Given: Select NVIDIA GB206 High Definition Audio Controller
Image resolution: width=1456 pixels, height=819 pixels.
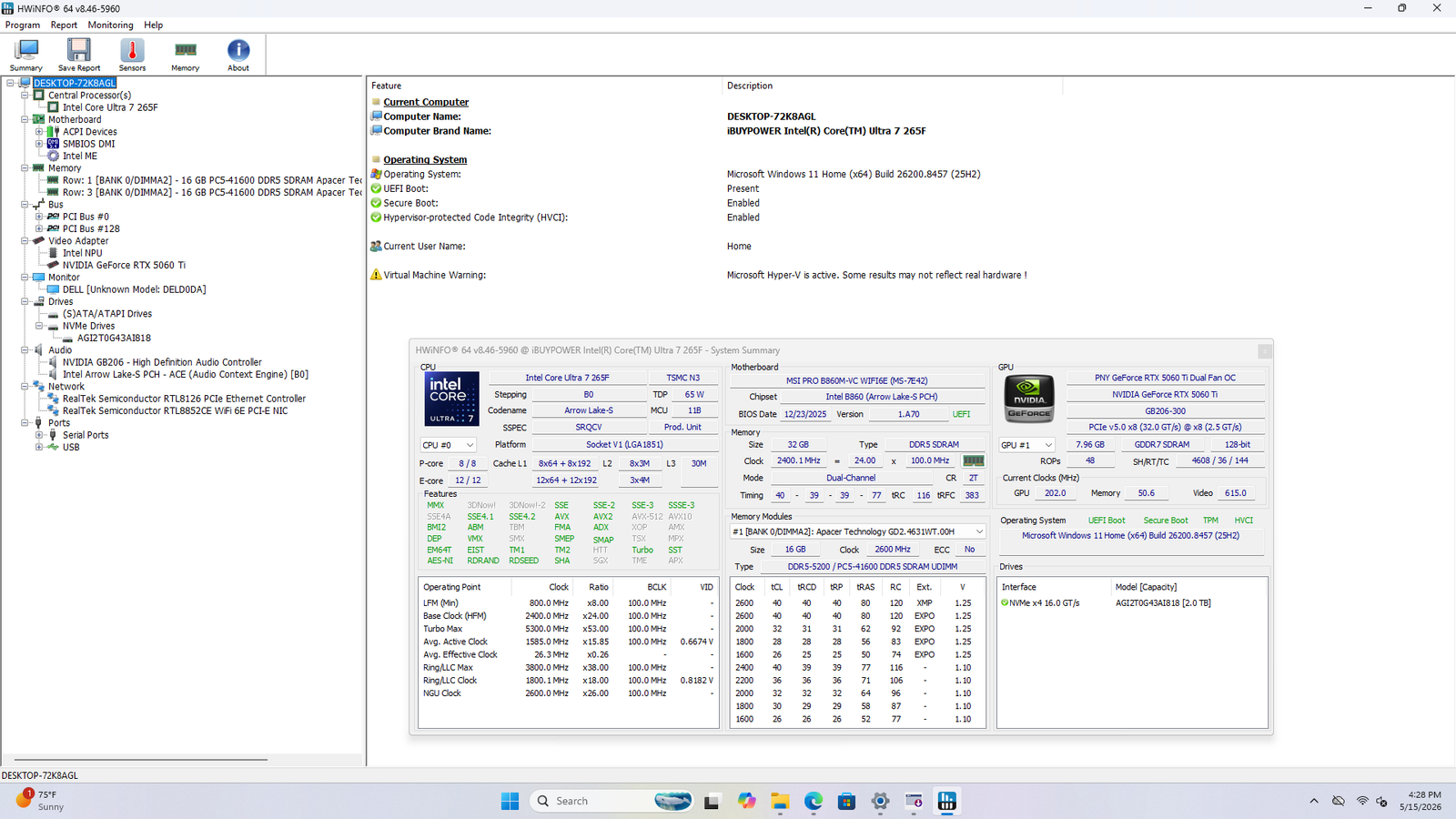Looking at the screenshot, I should (x=162, y=362).
